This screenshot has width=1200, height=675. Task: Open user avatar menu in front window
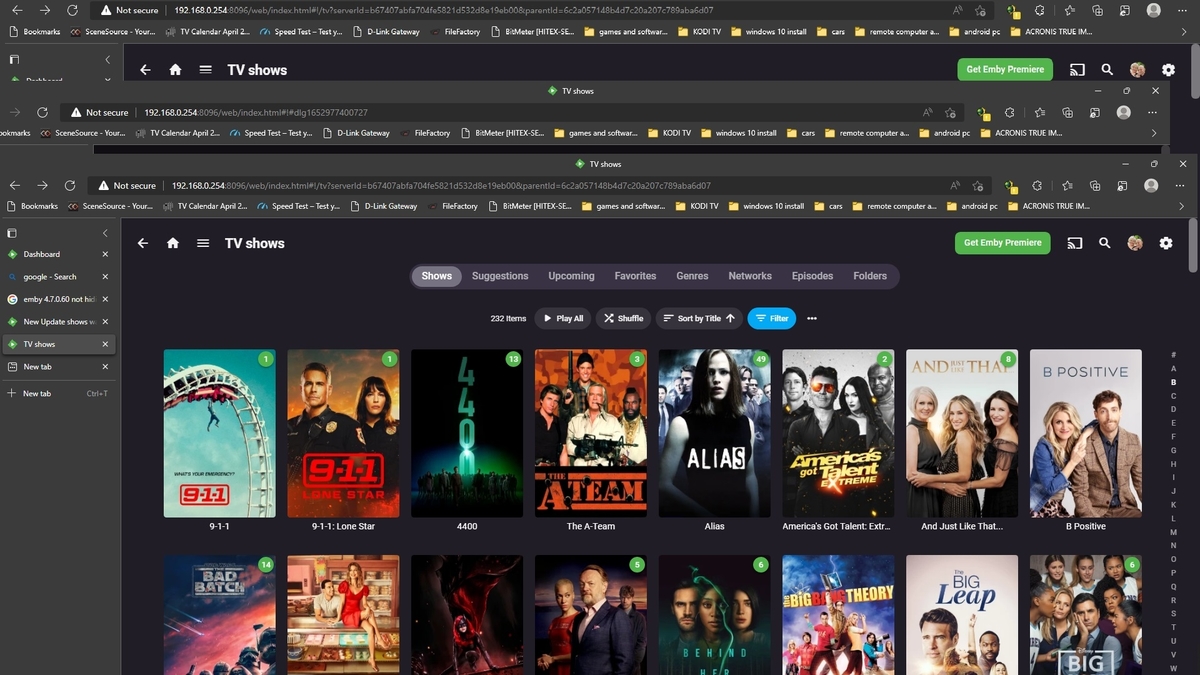click(1135, 243)
